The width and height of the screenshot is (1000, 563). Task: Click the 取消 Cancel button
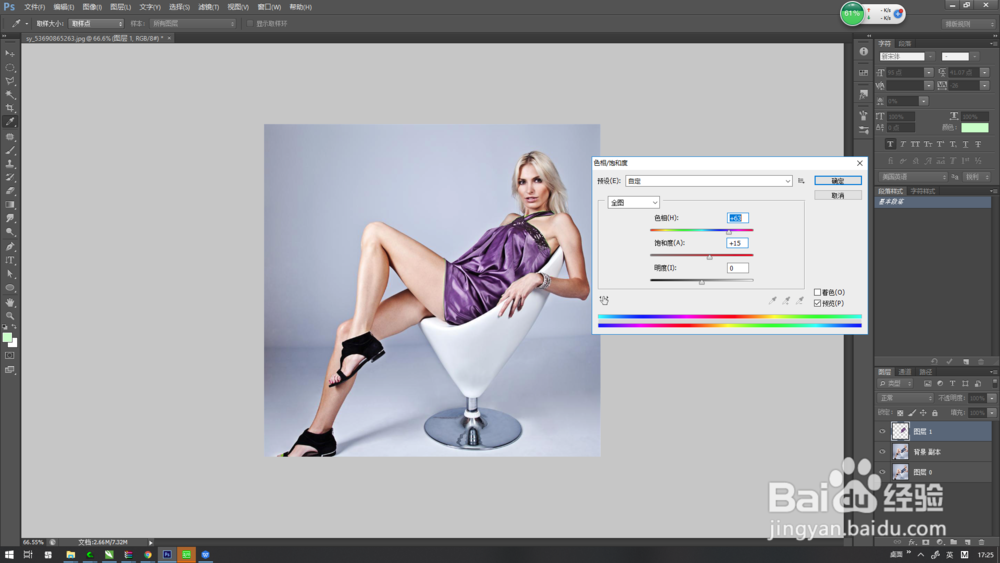click(x=838, y=196)
